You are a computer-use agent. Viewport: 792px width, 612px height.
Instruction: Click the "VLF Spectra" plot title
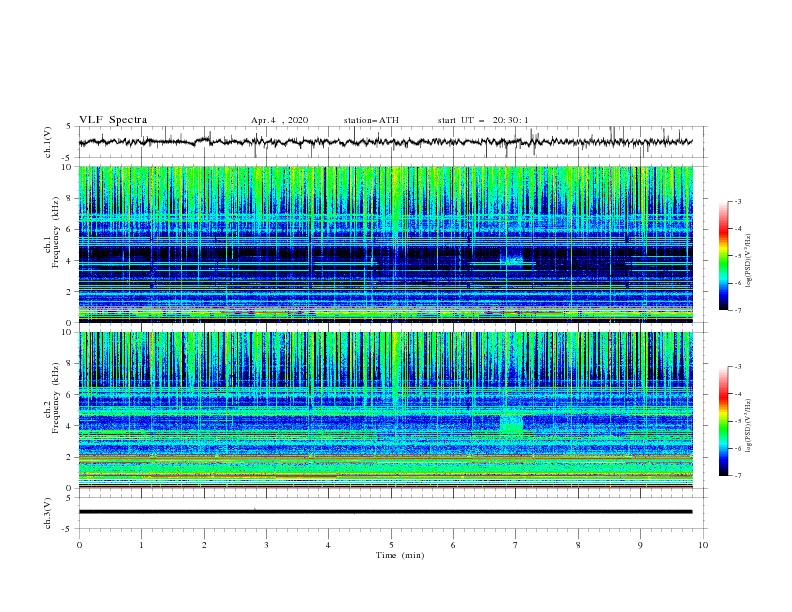(x=113, y=120)
